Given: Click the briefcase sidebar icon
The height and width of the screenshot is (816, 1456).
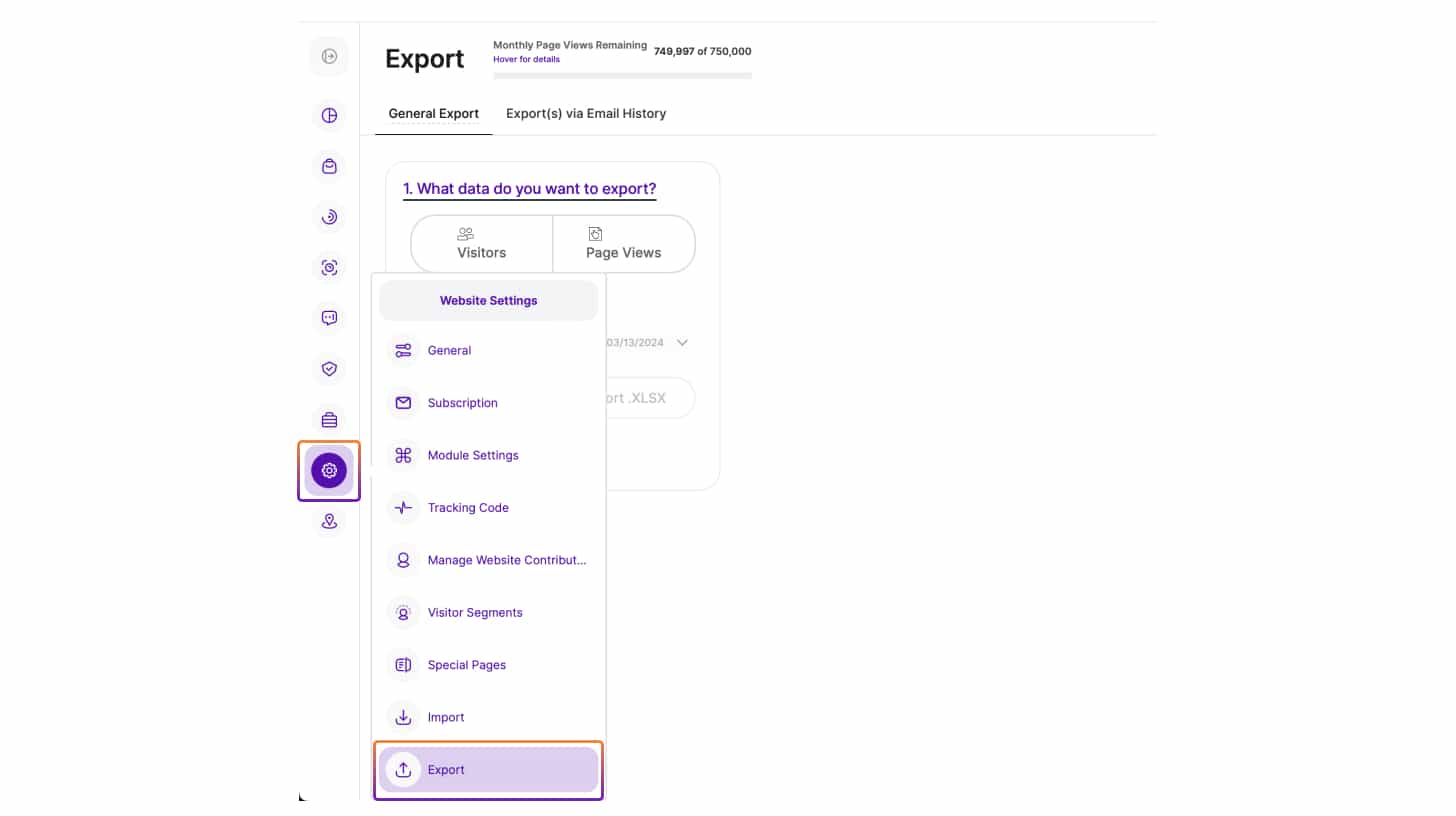Looking at the screenshot, I should 329,420.
